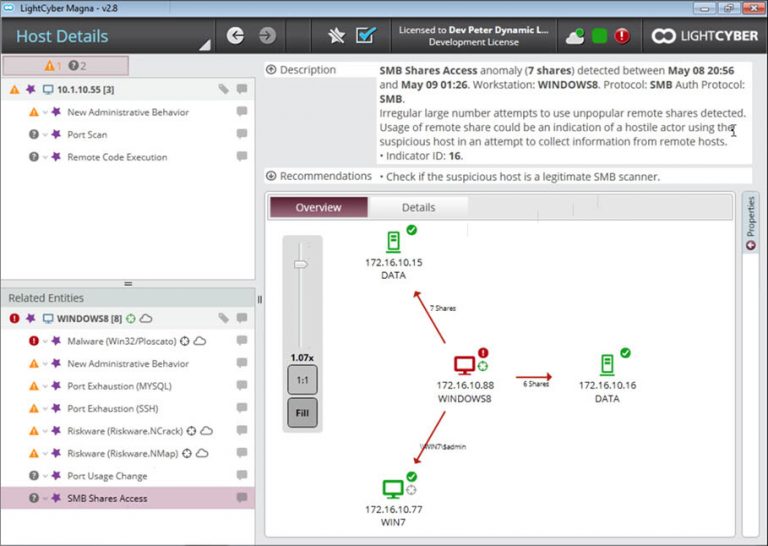Select the 172.16.10.16 DATA server node
Screen dimensions: 768x546
tap(607, 376)
